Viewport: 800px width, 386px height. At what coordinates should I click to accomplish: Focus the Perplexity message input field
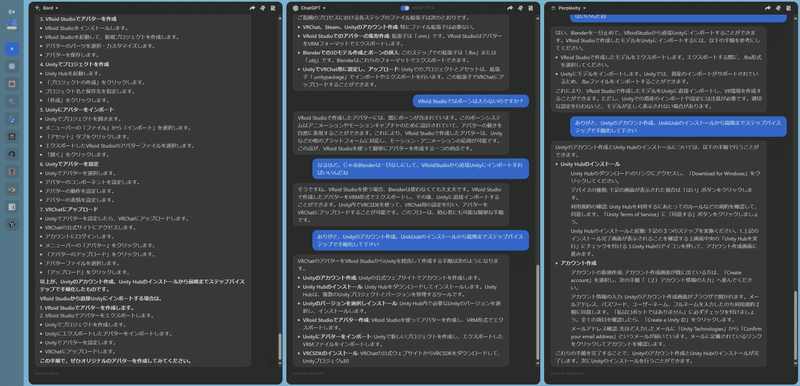[671, 374]
